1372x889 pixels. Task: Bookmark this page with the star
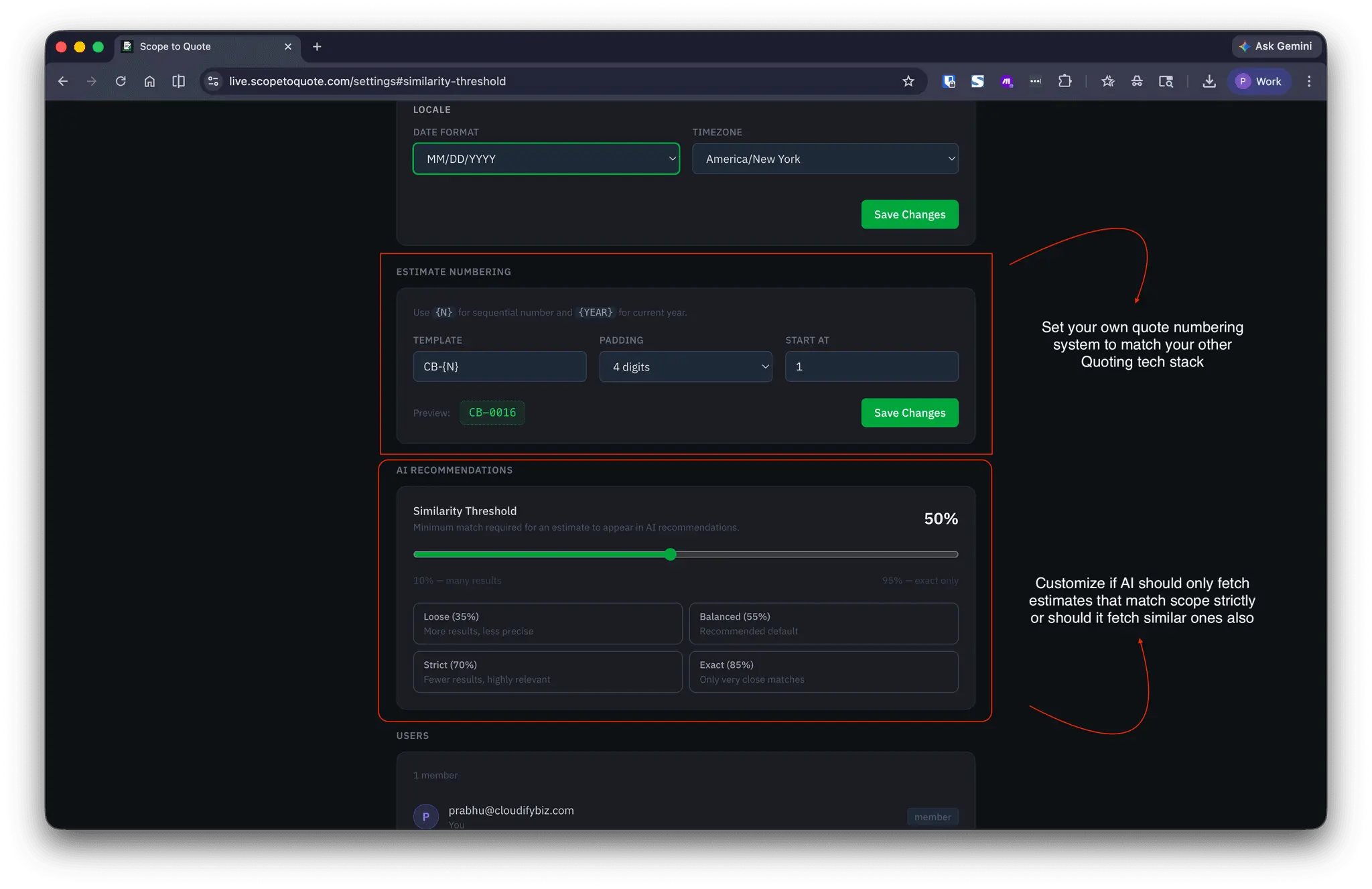[908, 81]
